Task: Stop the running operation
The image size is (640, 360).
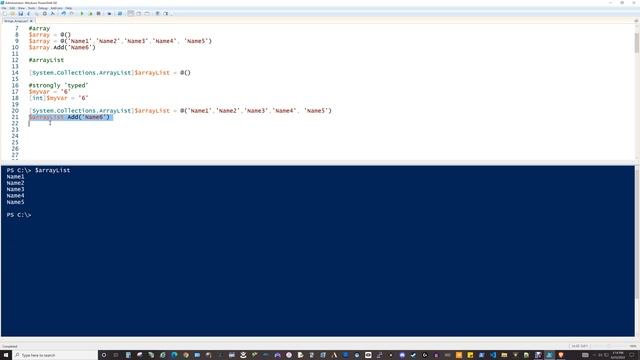Action: 98,13
